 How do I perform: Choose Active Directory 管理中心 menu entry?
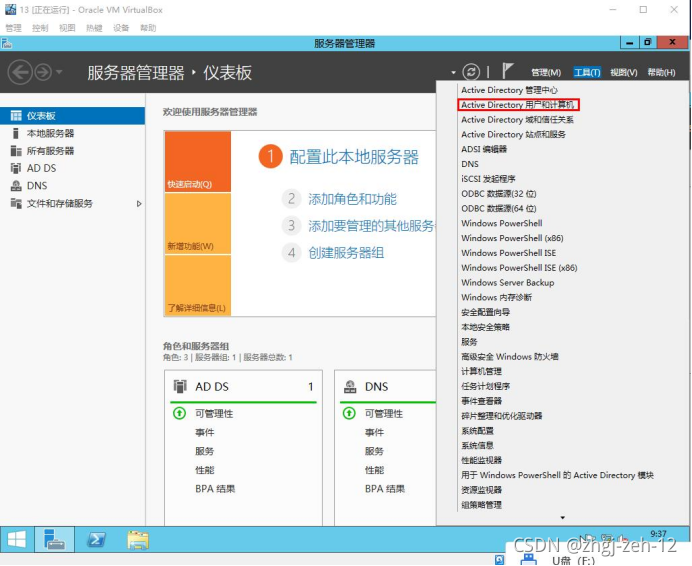point(509,90)
